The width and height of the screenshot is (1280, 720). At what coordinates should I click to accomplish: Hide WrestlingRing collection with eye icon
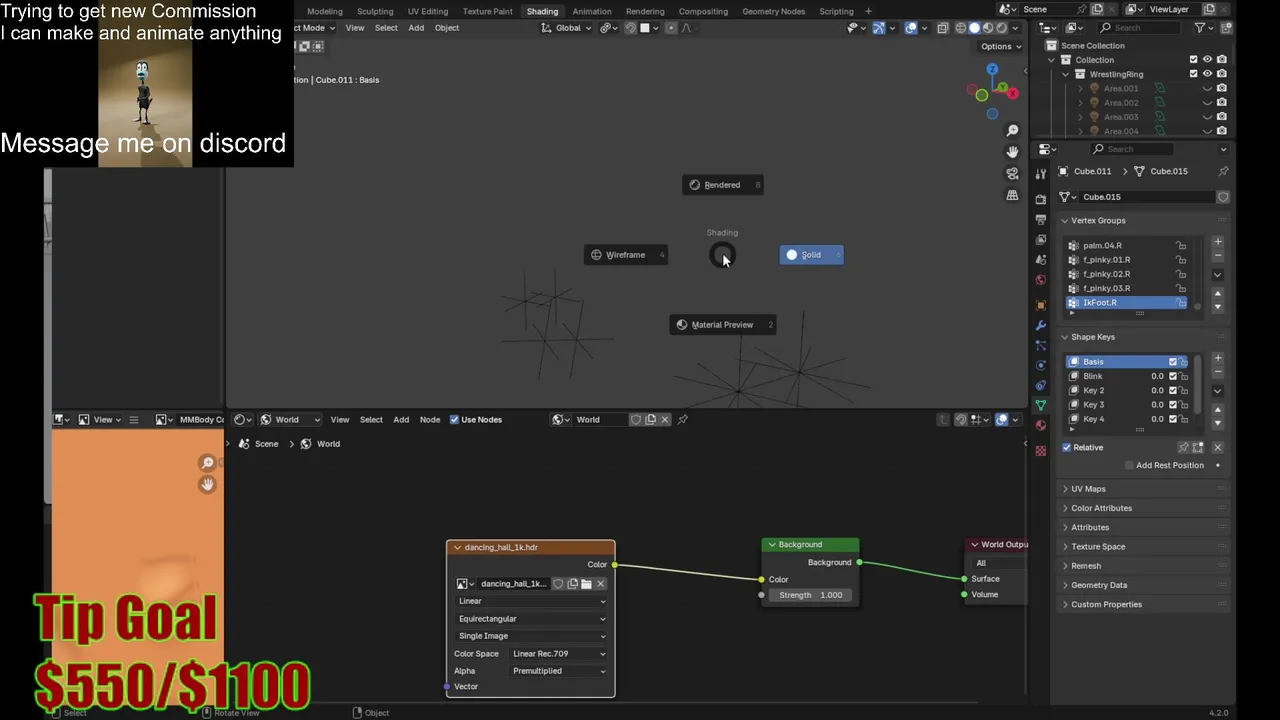pyautogui.click(x=1207, y=74)
